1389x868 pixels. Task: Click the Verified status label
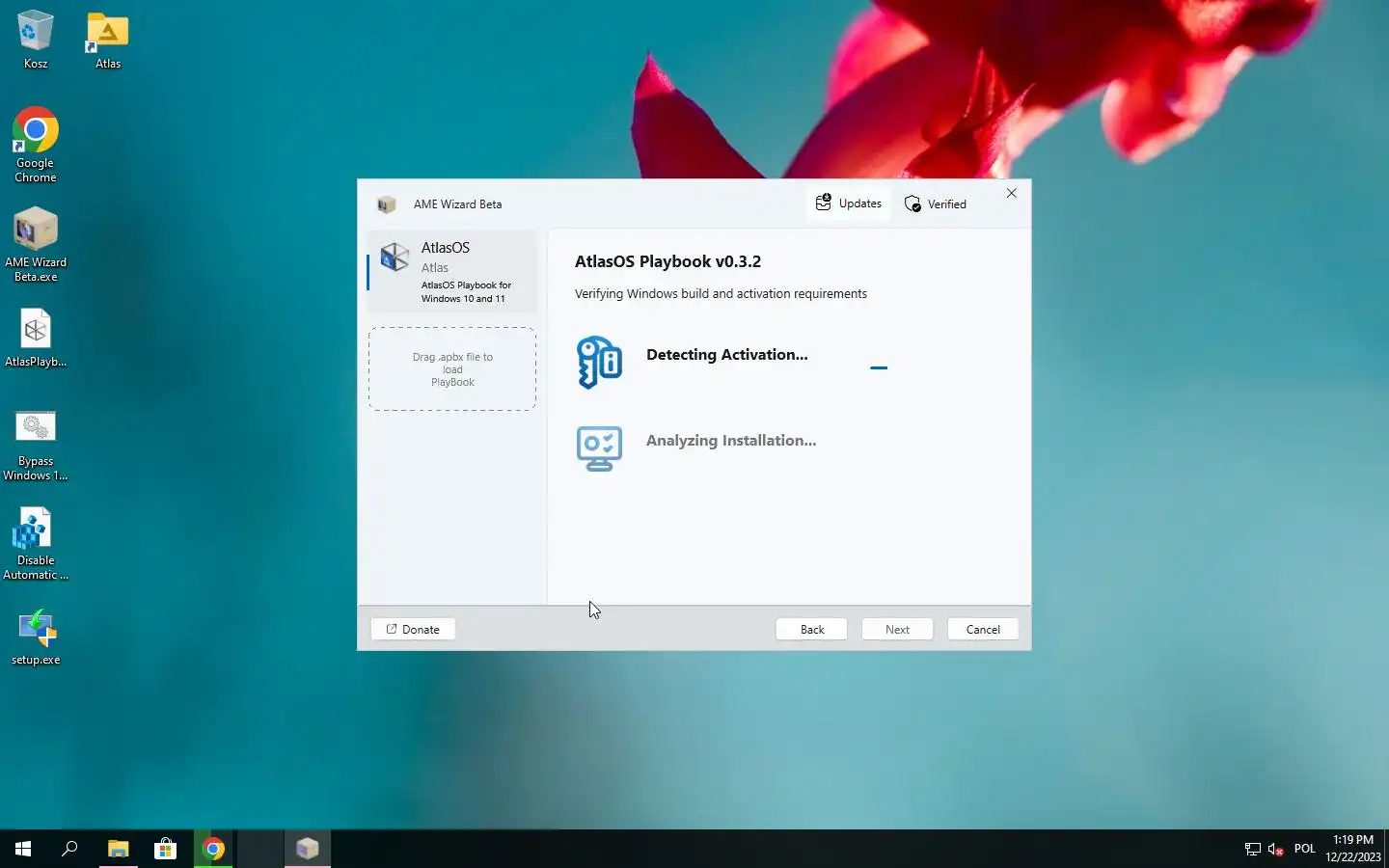(x=946, y=204)
